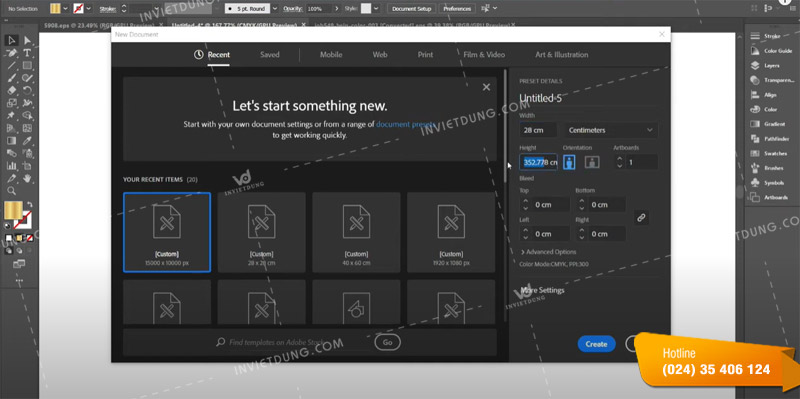
Task: Open the Transparency panel
Action: 771,80
